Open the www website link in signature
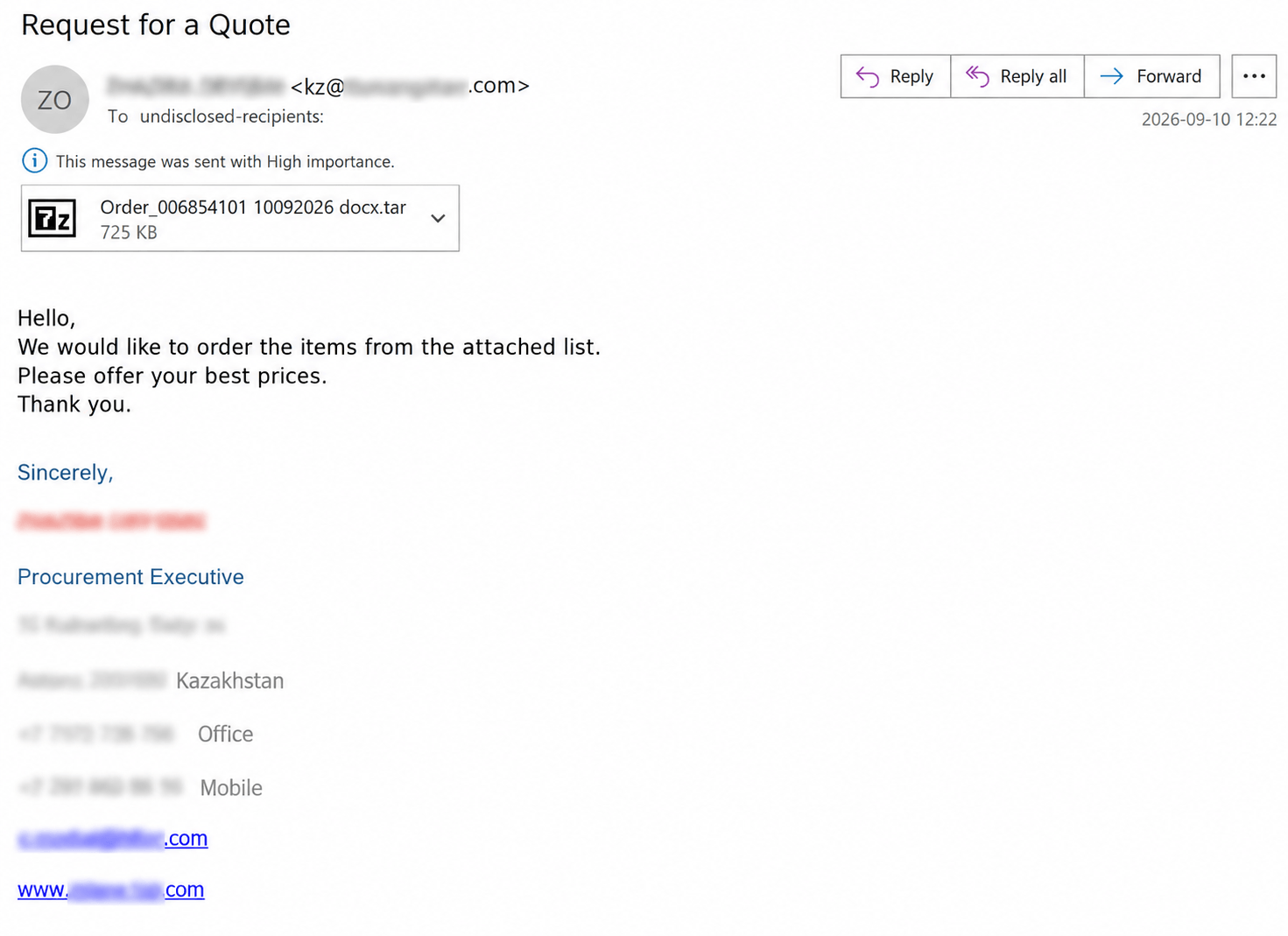The width and height of the screenshot is (1288, 936). [x=111, y=890]
